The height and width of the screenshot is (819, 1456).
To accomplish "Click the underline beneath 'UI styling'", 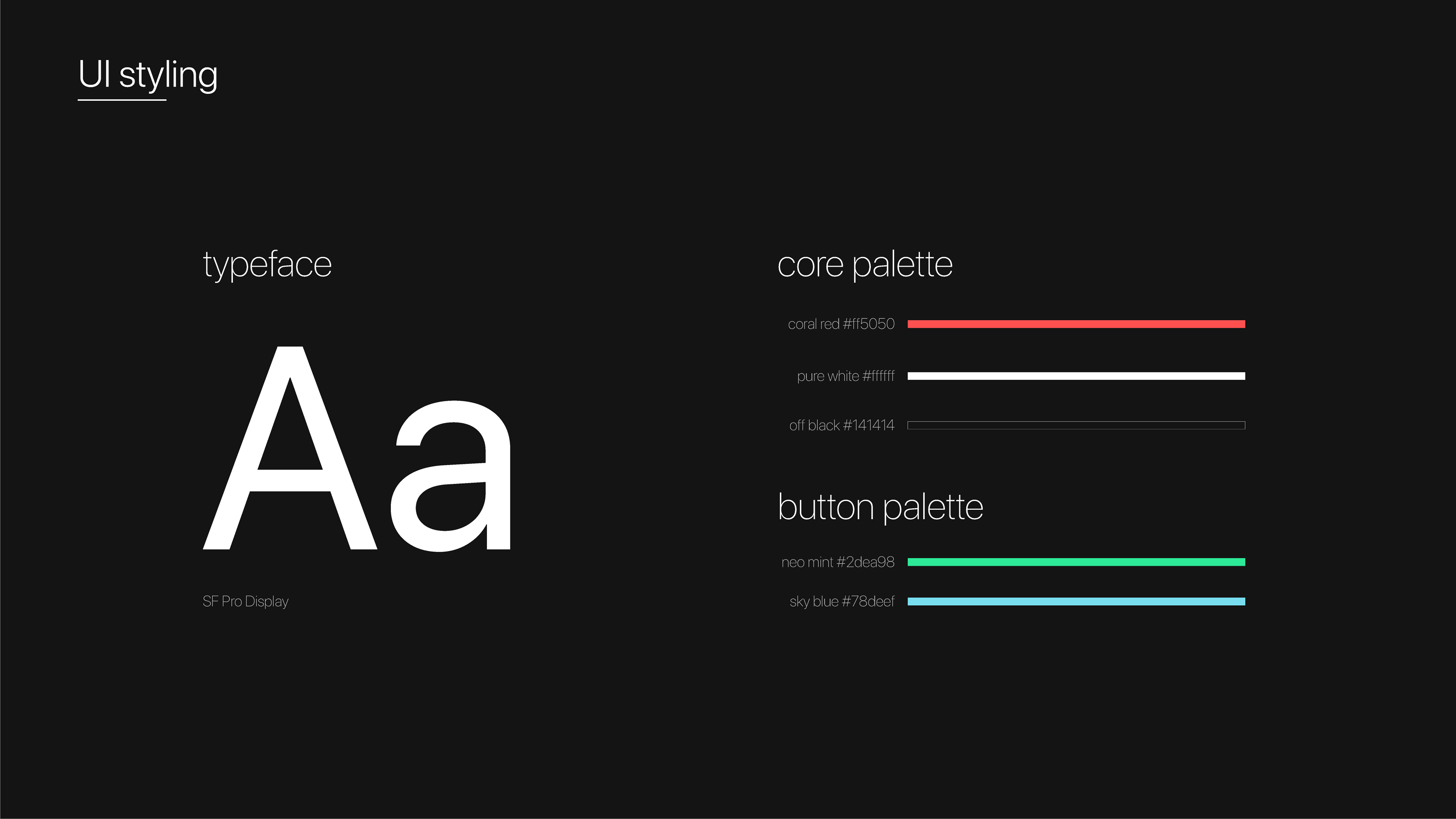I will click(122, 100).
